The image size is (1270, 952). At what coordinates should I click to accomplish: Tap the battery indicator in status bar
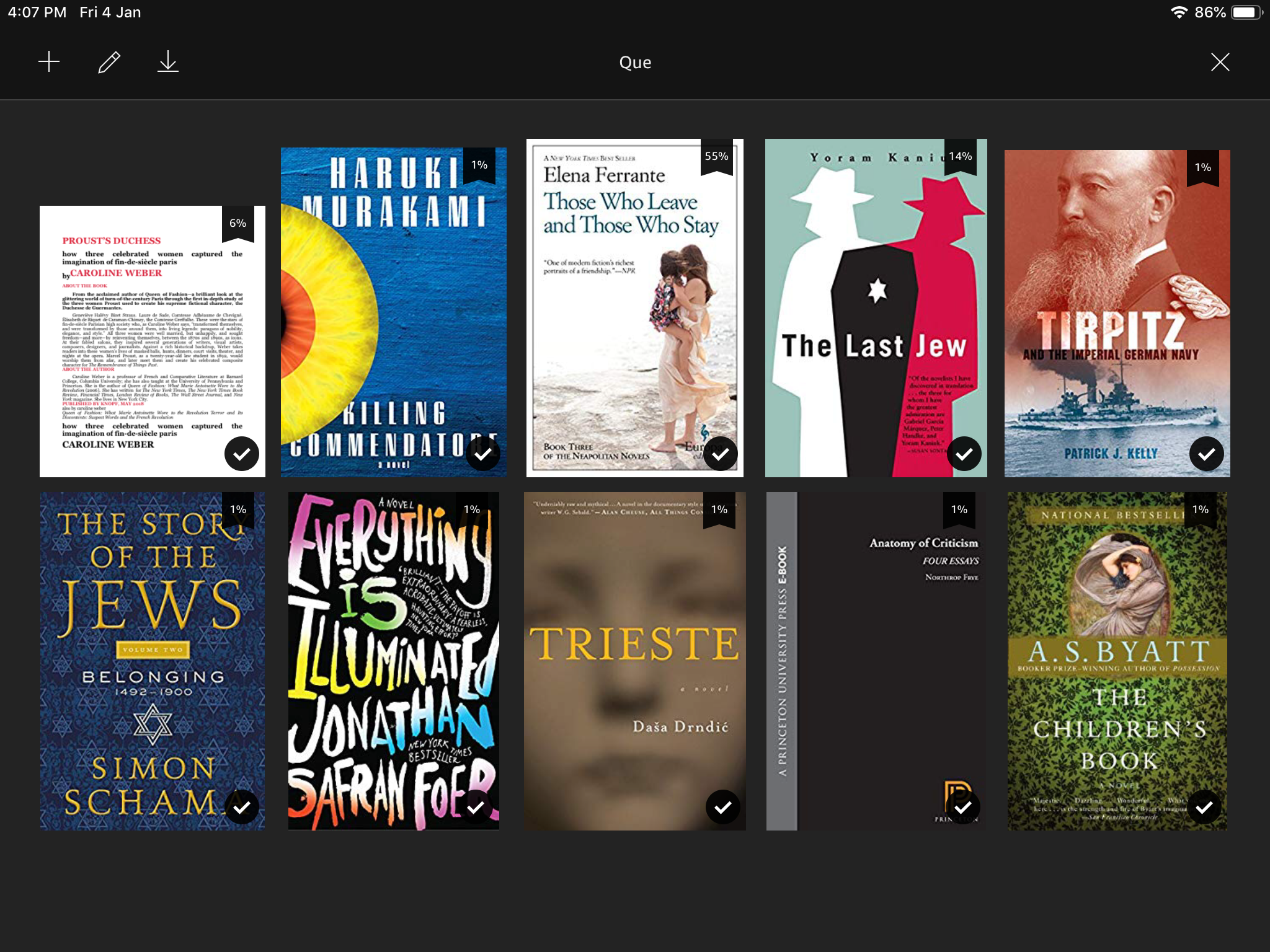coord(1245,12)
